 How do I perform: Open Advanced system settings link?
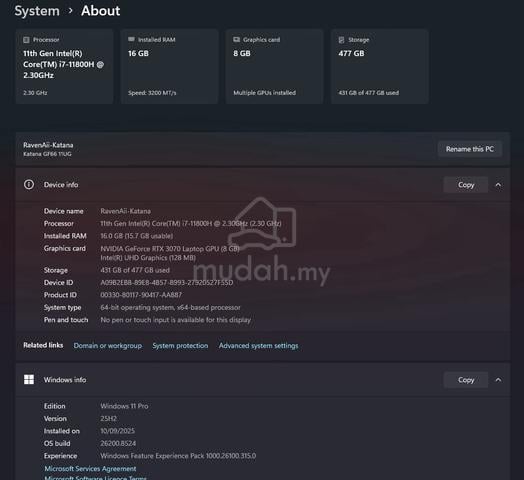(258, 346)
